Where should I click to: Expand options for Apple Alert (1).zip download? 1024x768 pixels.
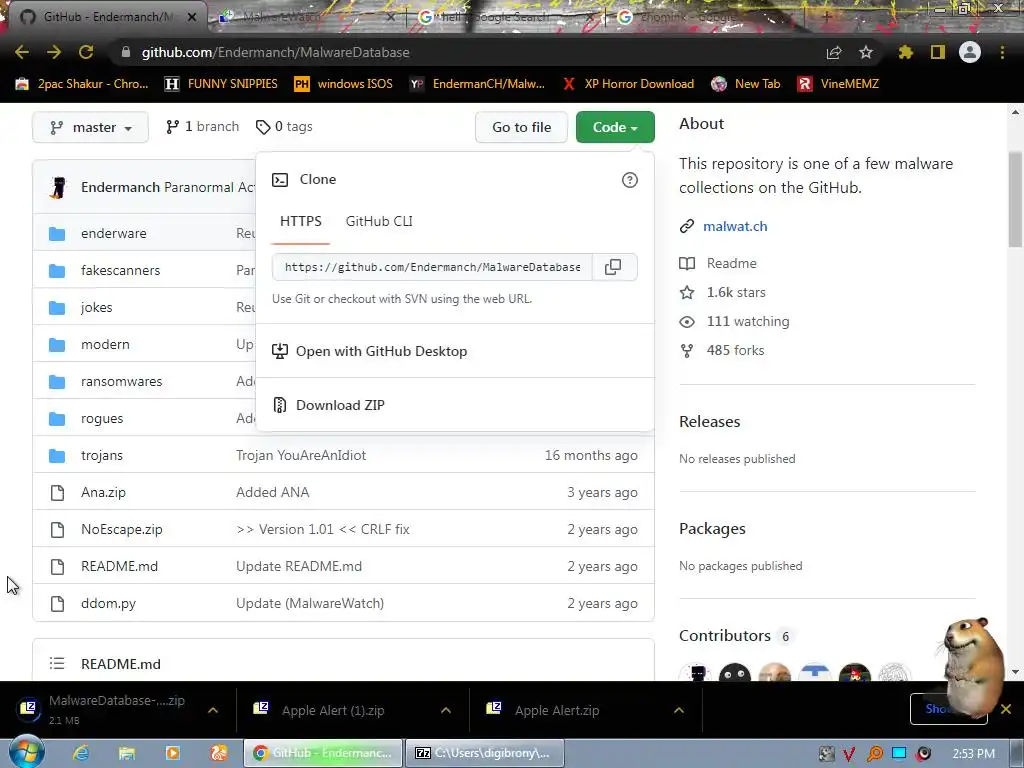[x=446, y=710]
